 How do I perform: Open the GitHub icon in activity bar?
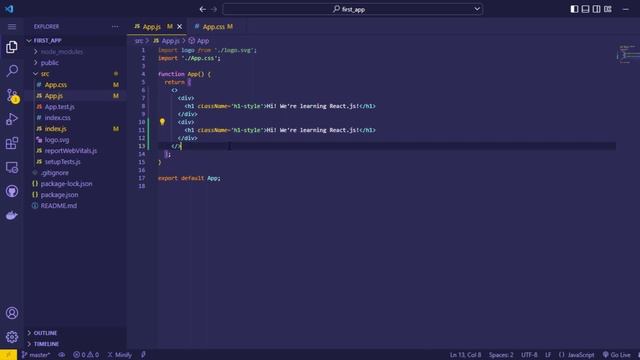12,191
